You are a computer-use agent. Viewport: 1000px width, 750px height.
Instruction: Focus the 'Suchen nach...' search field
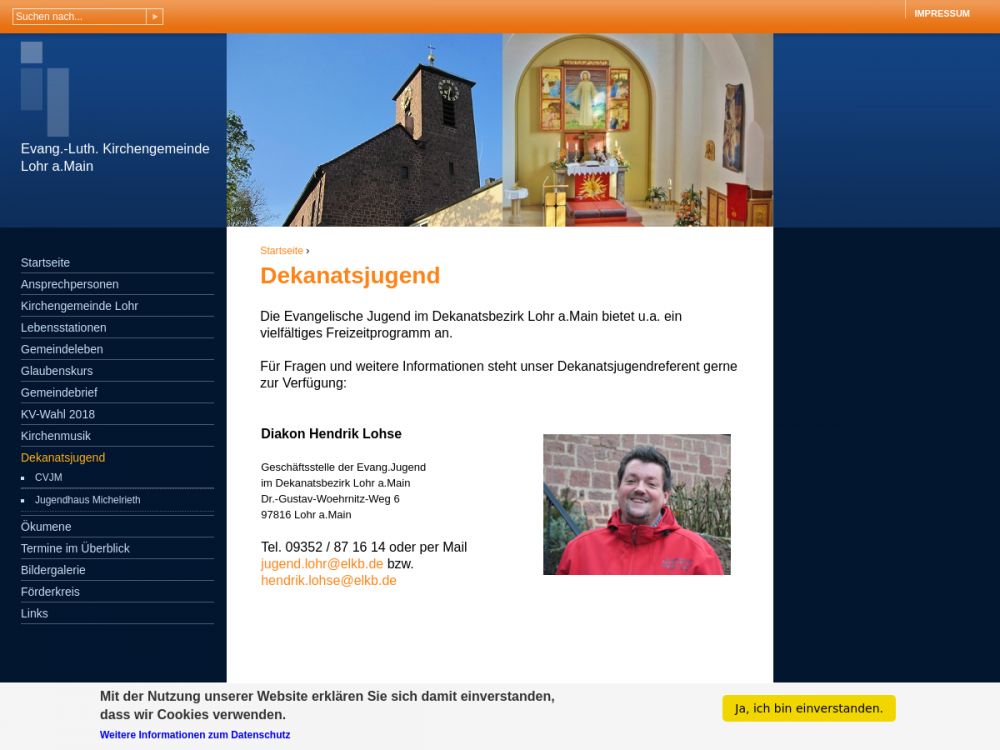(79, 17)
